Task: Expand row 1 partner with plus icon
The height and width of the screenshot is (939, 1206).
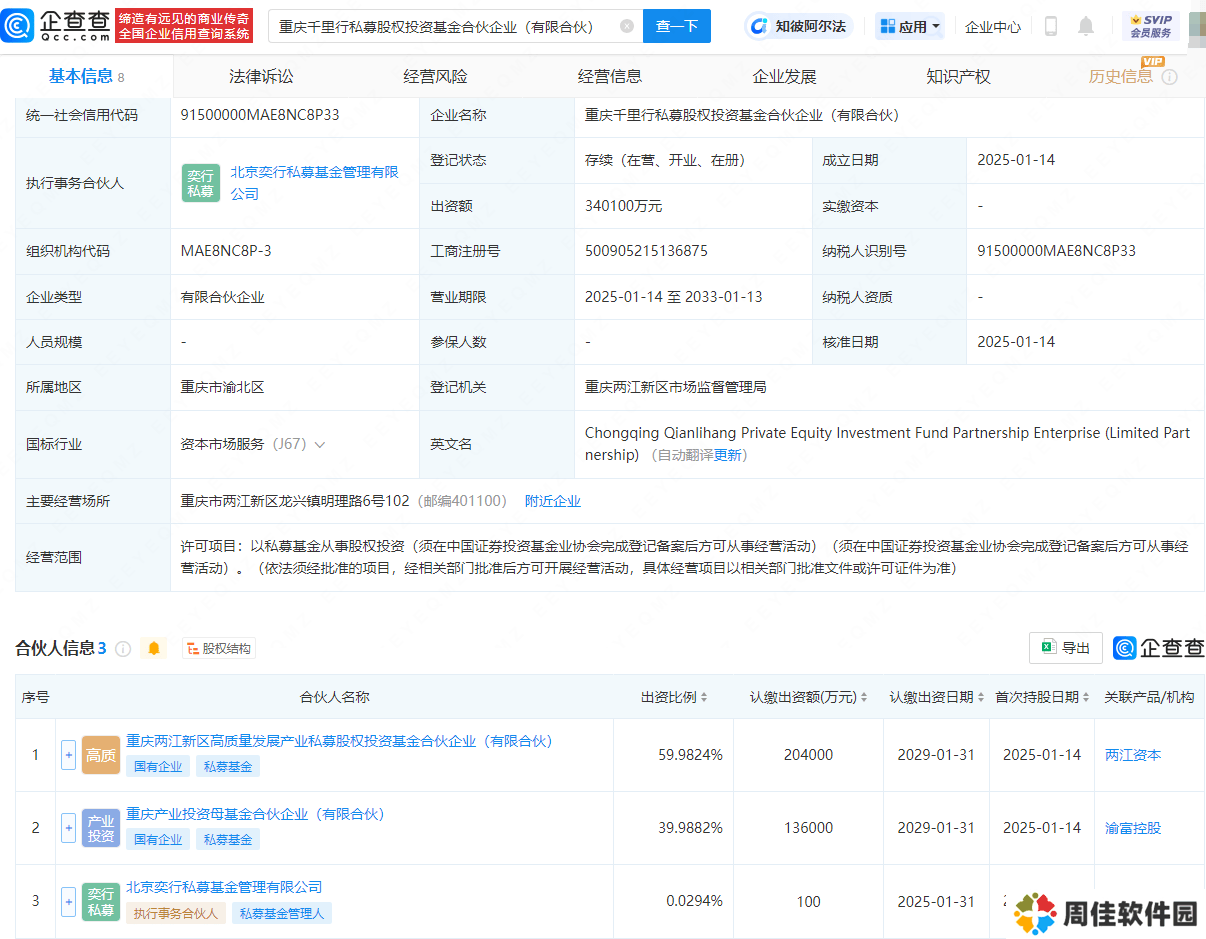Action: tap(69, 755)
